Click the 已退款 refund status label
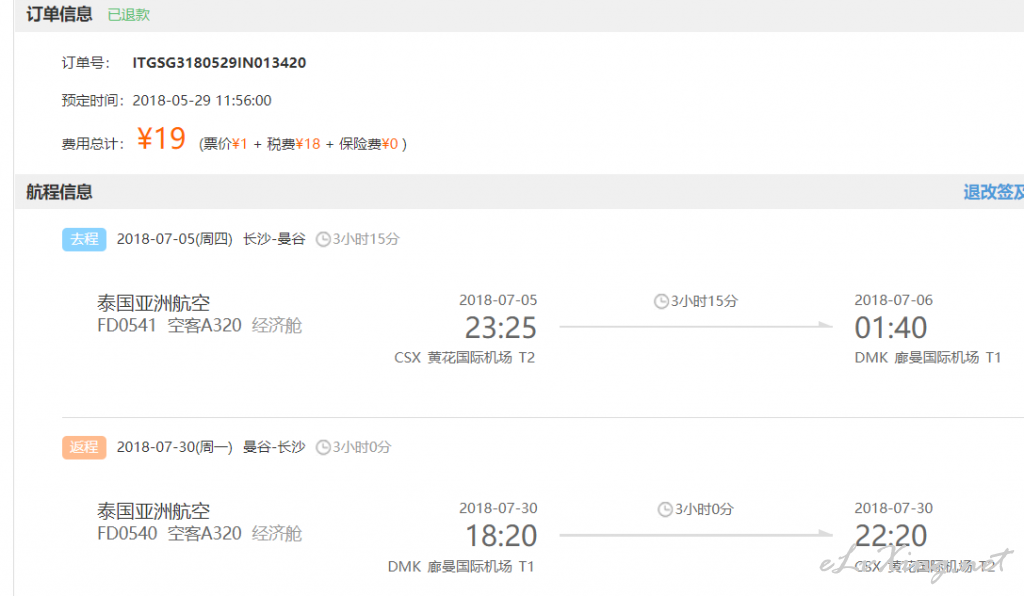1024x596 pixels. (129, 15)
